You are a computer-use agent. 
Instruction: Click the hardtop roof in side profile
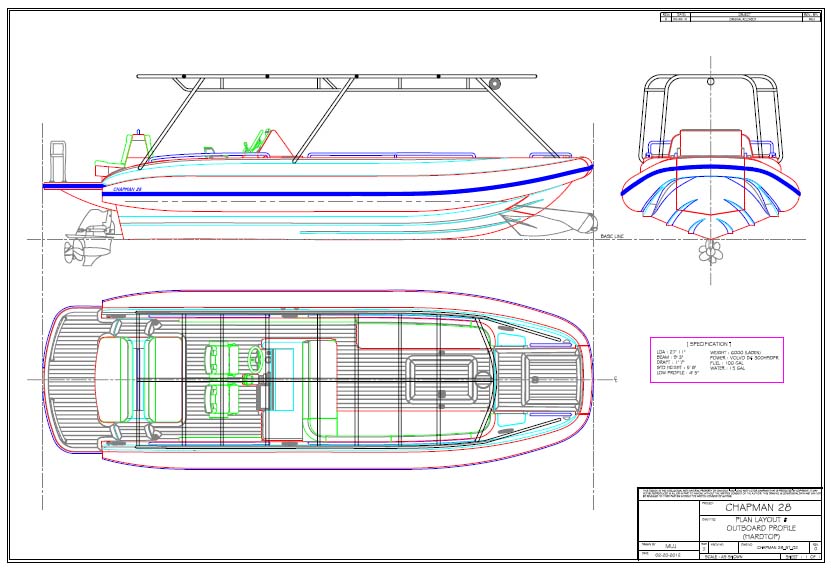[335, 76]
